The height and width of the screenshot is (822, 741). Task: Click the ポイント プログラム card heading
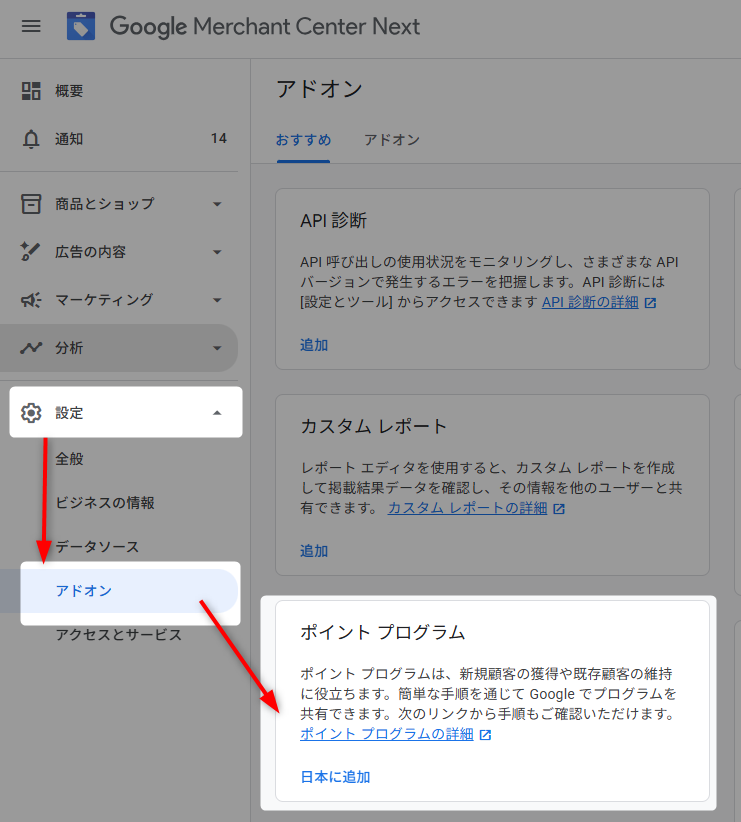click(x=382, y=632)
